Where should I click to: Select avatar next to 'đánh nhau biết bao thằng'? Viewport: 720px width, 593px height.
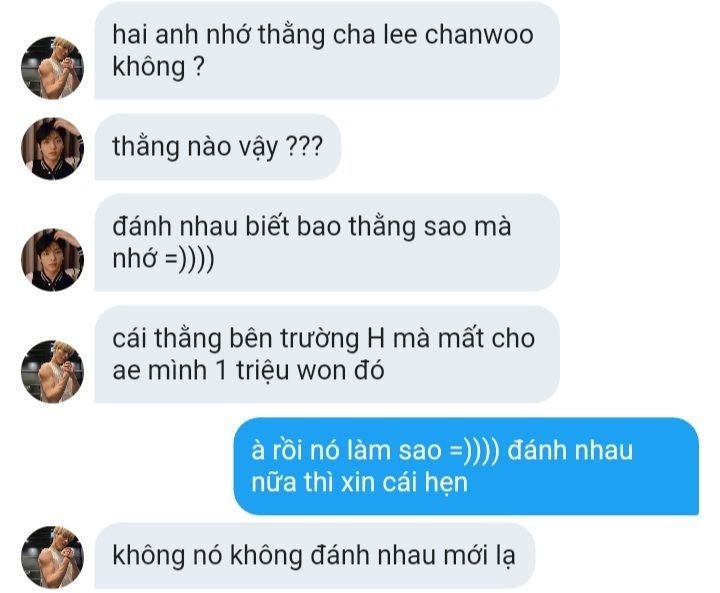pos(52,260)
